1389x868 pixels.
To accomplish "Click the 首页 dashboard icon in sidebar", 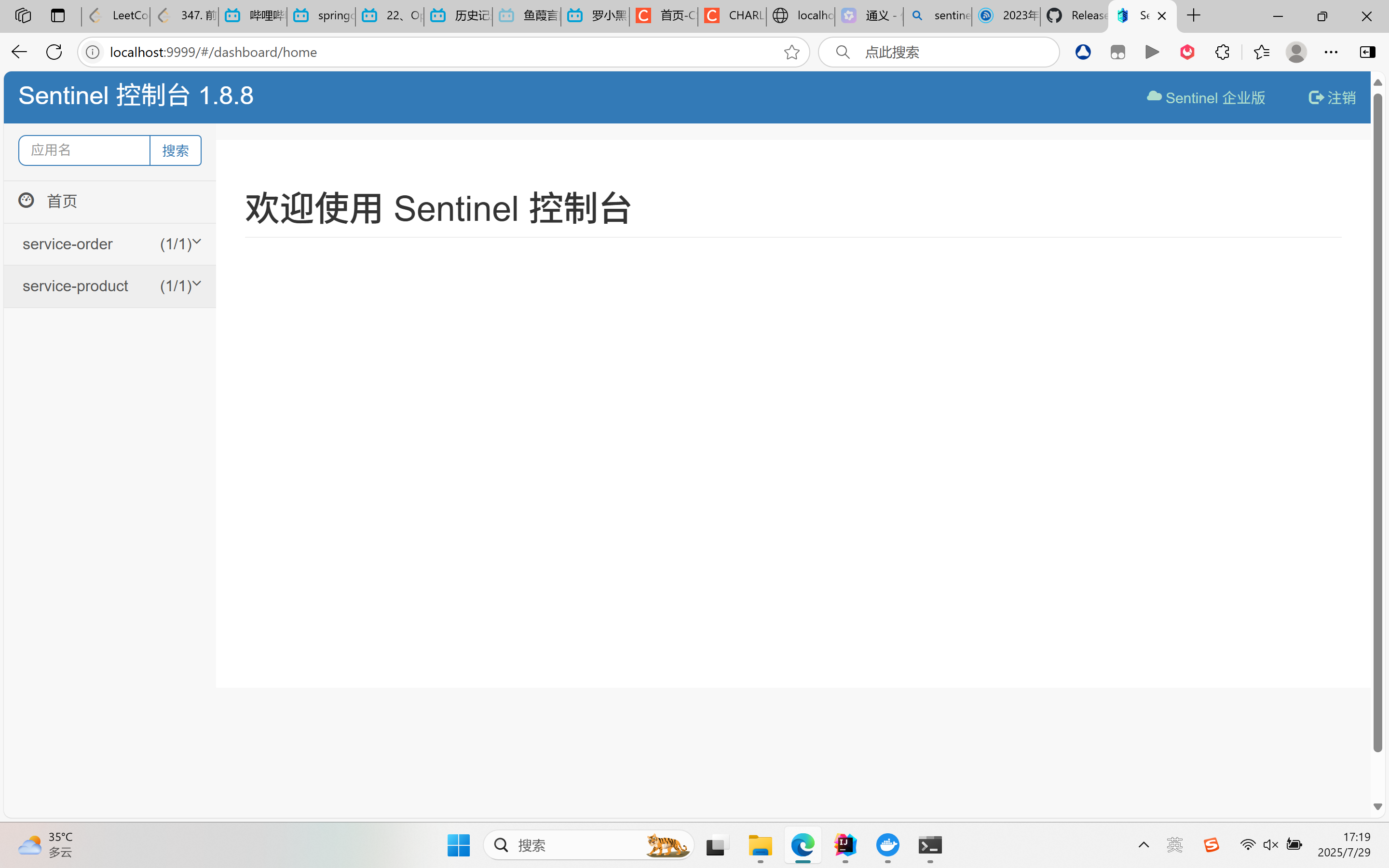I will (26, 200).
